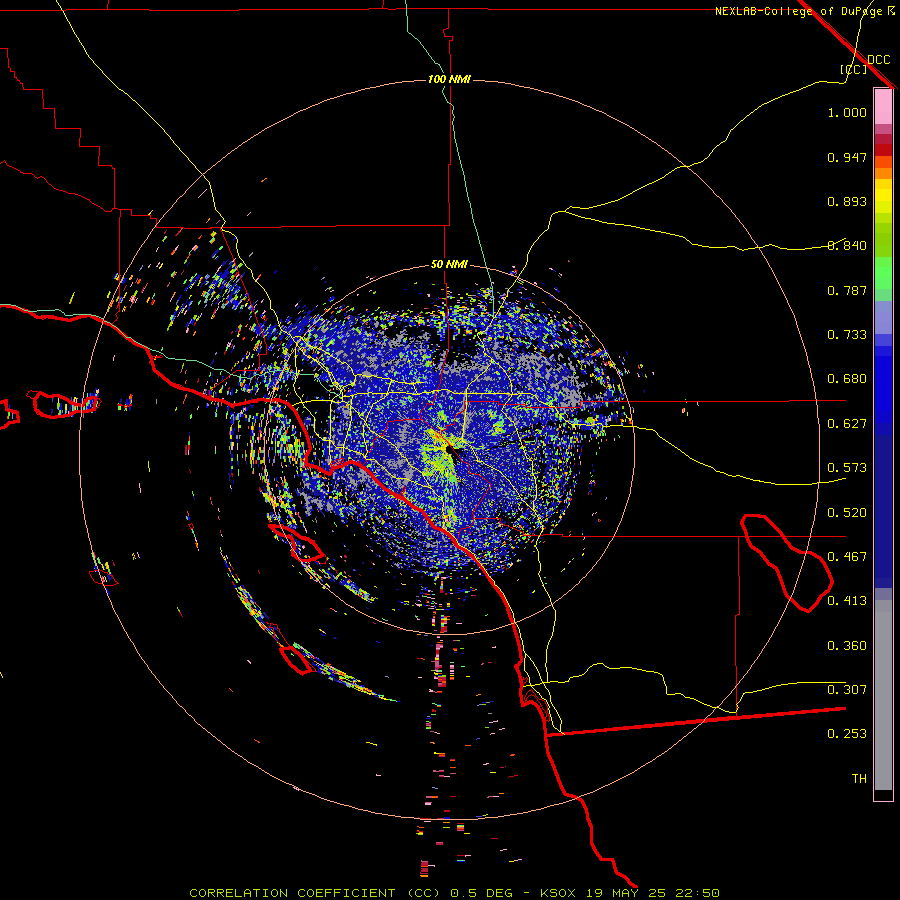Viewport: 900px width, 900px height.
Task: Click the Correlation Coefficient KSOX caption text
Action: (x=455, y=893)
